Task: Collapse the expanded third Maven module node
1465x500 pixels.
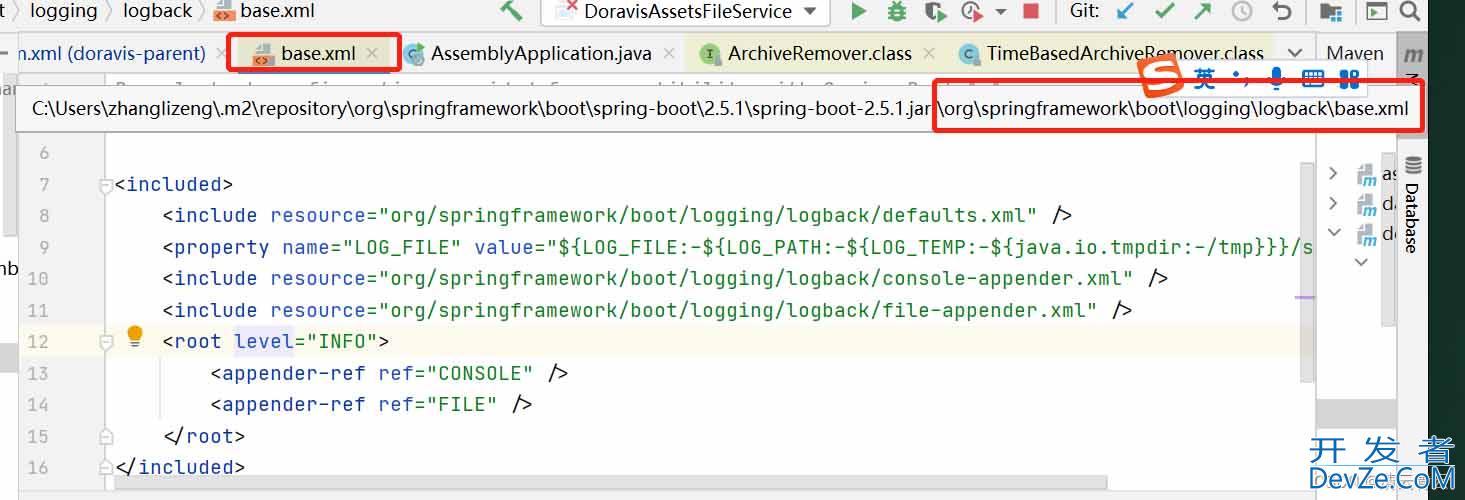Action: [1333, 232]
